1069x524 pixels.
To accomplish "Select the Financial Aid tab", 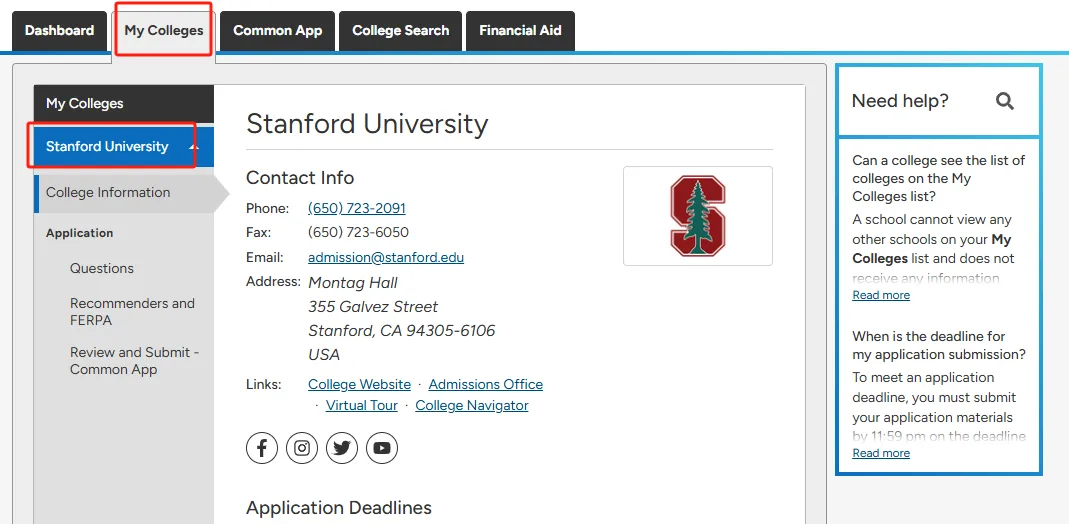I will click(520, 31).
